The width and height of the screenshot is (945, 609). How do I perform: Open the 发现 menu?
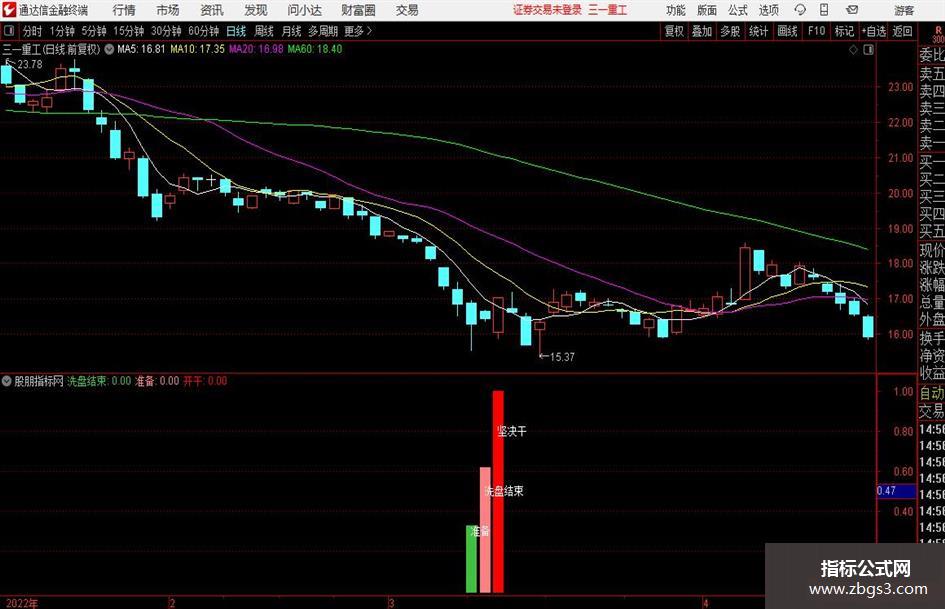click(256, 10)
